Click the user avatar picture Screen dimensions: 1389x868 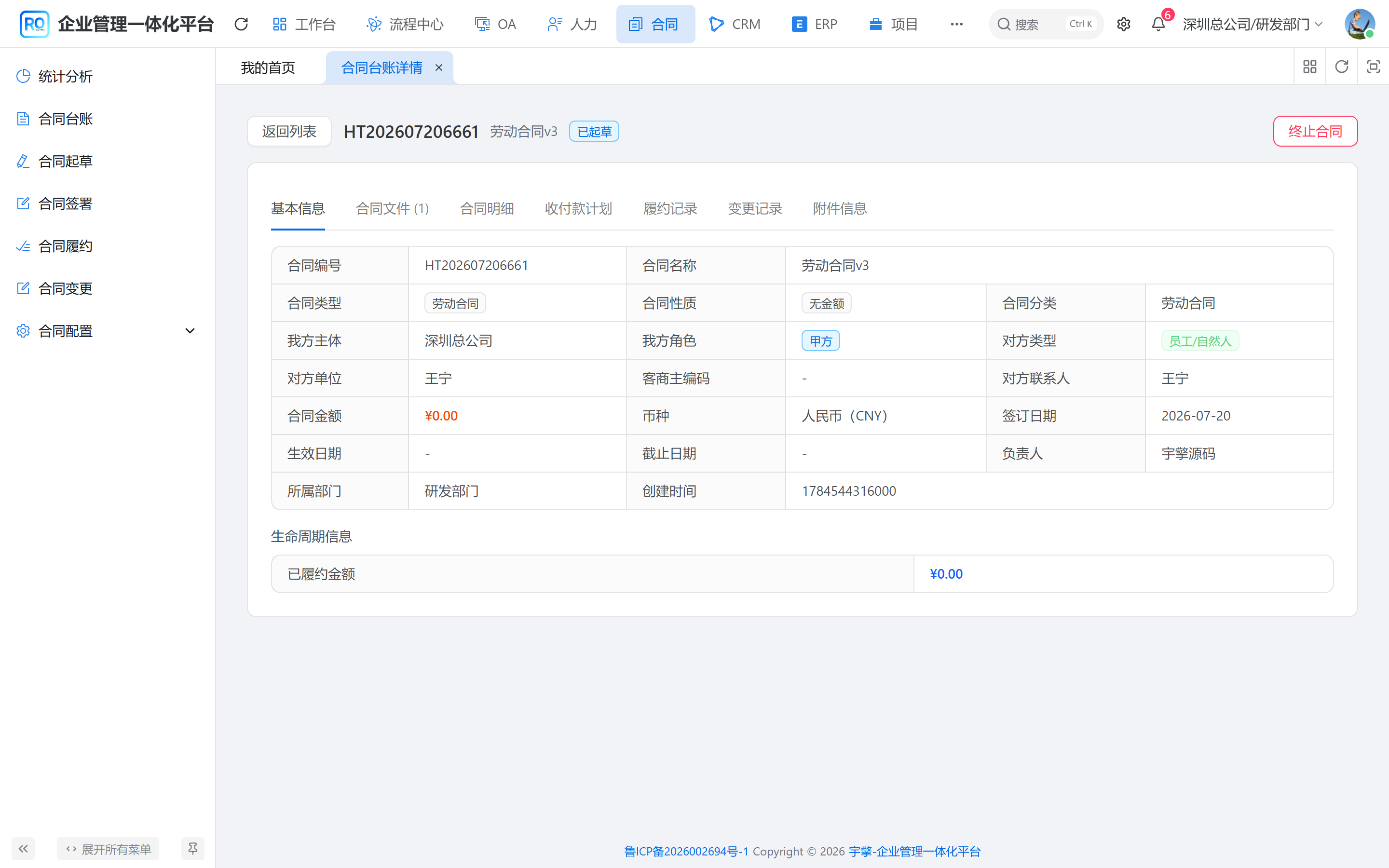click(x=1359, y=24)
